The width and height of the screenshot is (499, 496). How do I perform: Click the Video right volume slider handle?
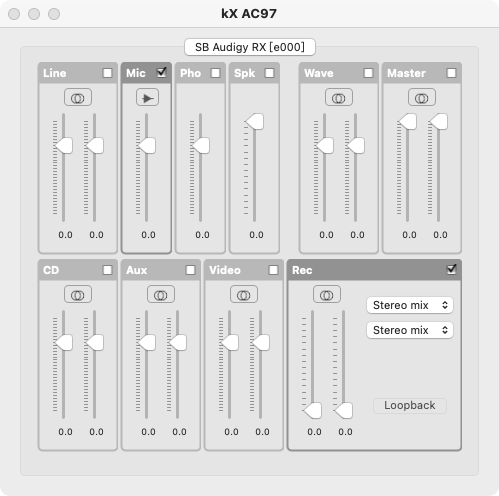261,343
